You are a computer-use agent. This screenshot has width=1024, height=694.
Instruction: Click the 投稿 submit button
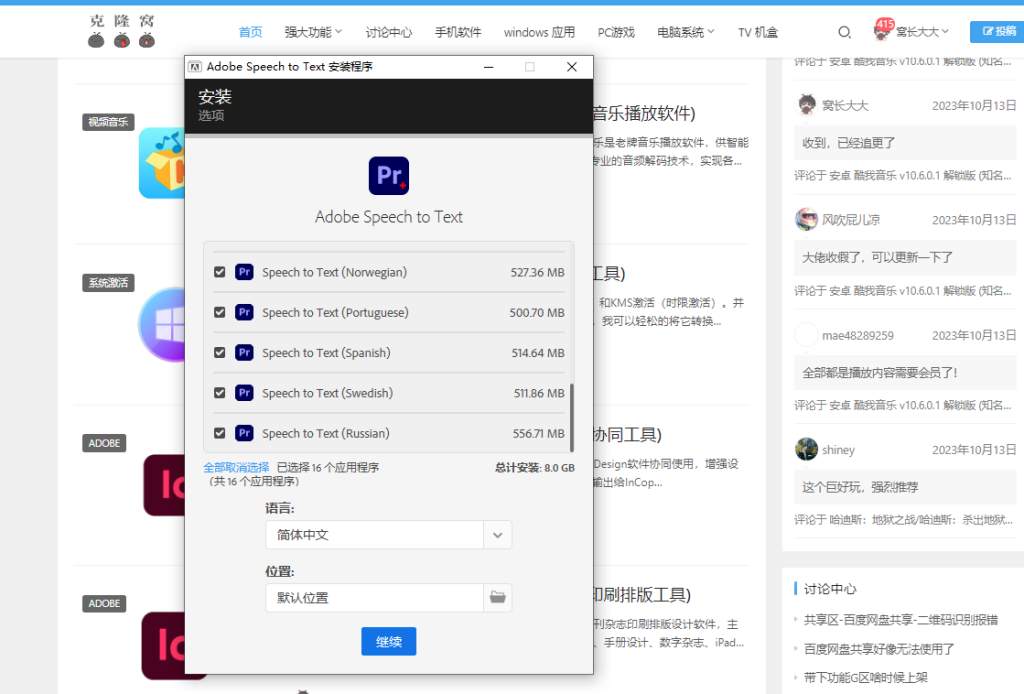tap(997, 31)
